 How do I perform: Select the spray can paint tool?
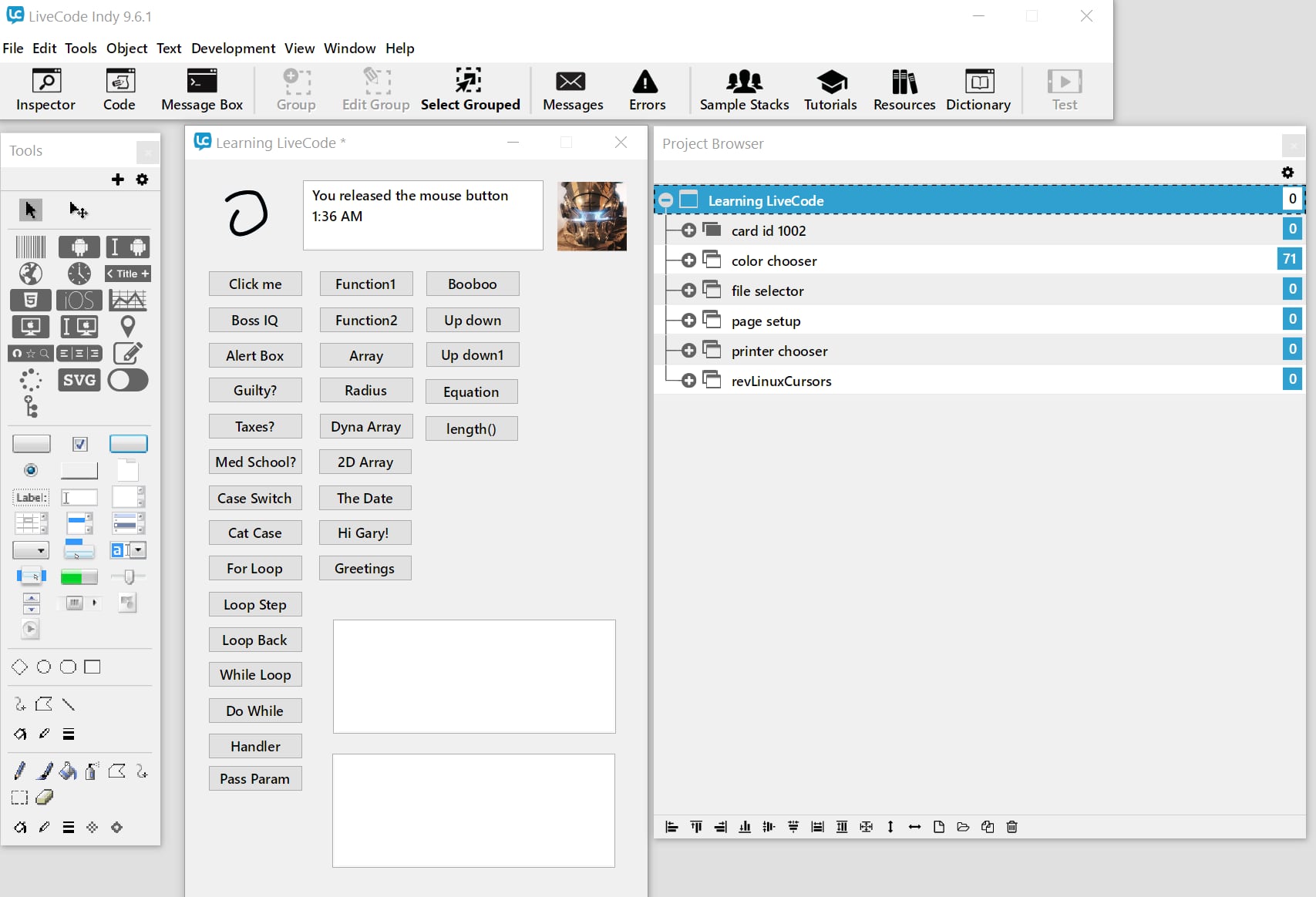pyautogui.click(x=92, y=771)
